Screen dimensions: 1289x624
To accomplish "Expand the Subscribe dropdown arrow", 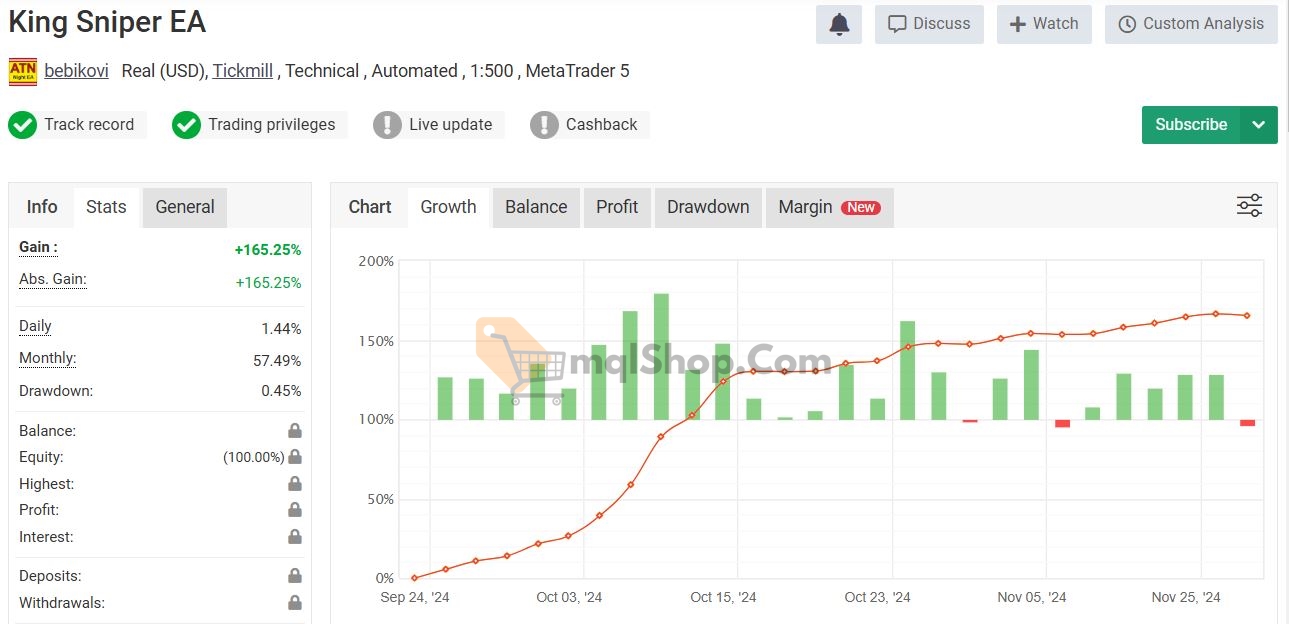I will pyautogui.click(x=1259, y=125).
